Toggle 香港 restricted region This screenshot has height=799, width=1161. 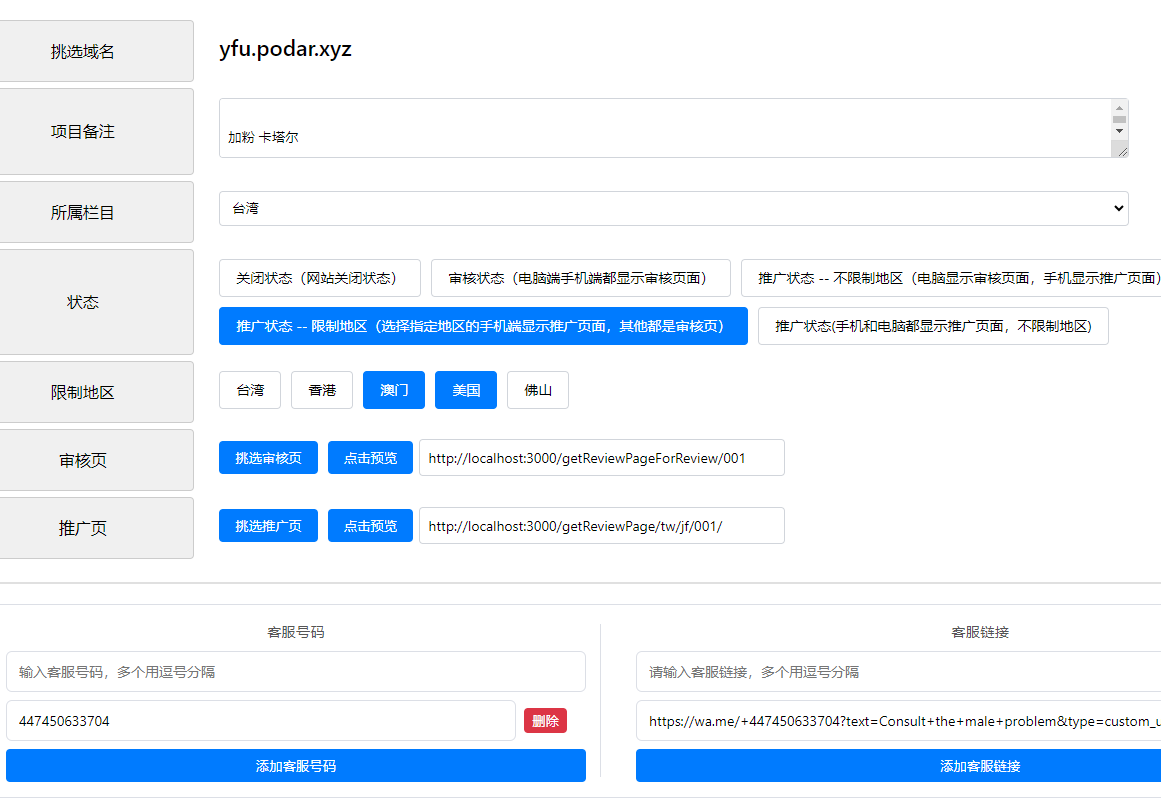[x=321, y=390]
